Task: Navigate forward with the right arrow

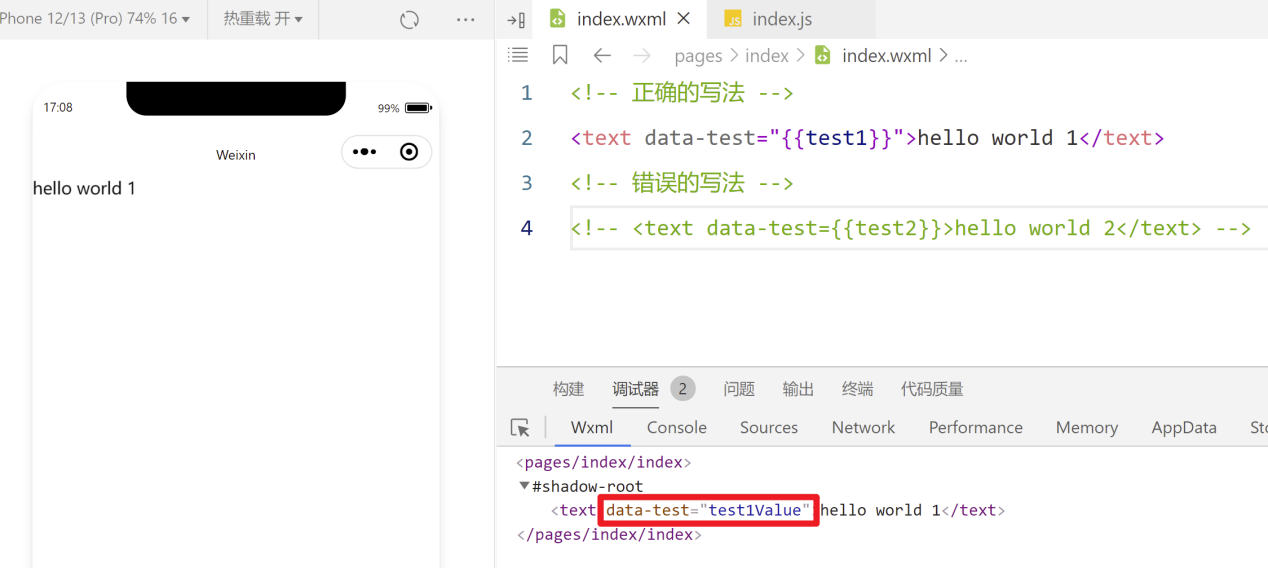Action: 641,56
